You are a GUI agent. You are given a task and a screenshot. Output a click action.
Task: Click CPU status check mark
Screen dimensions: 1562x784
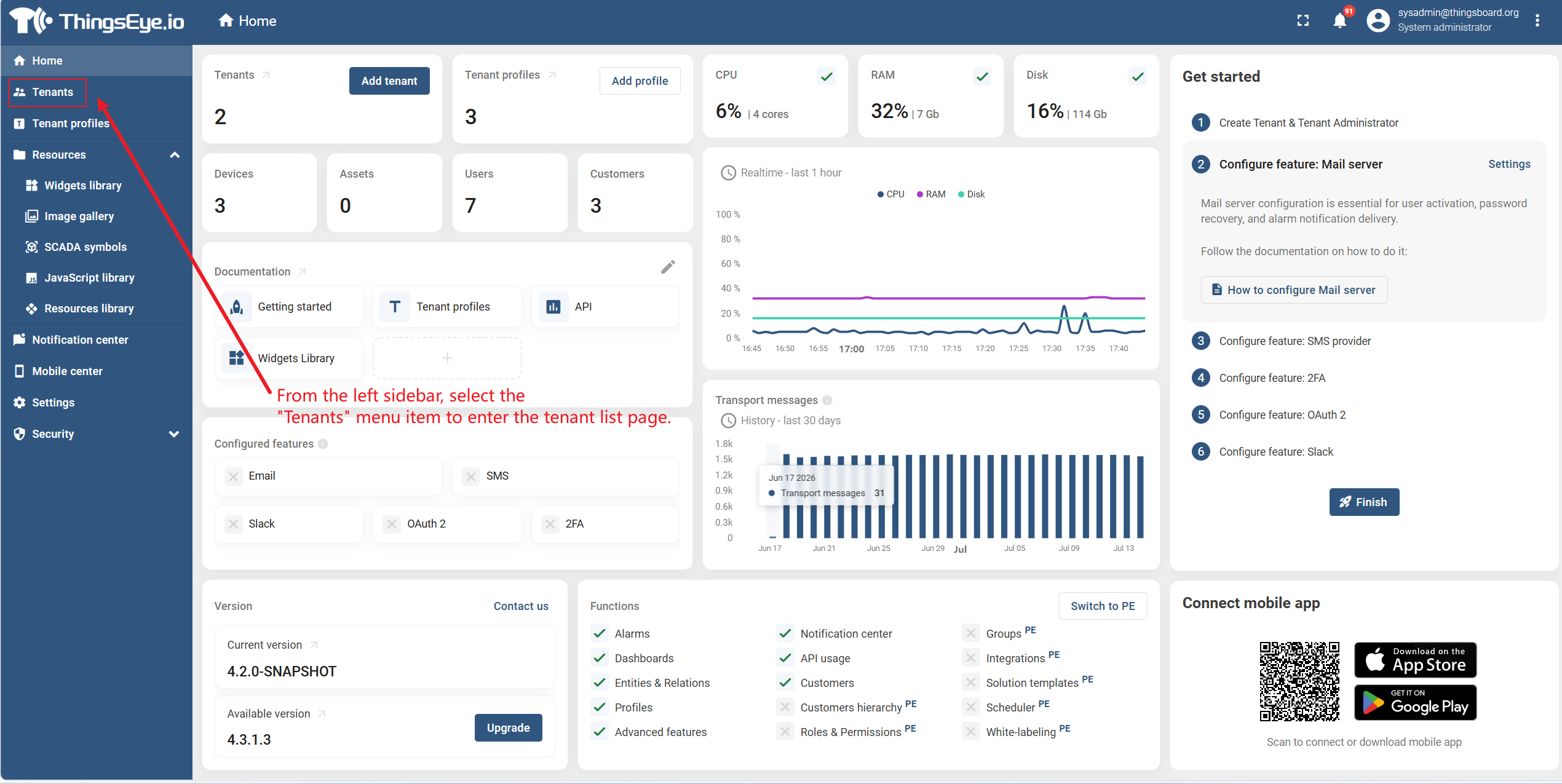pyautogui.click(x=827, y=76)
